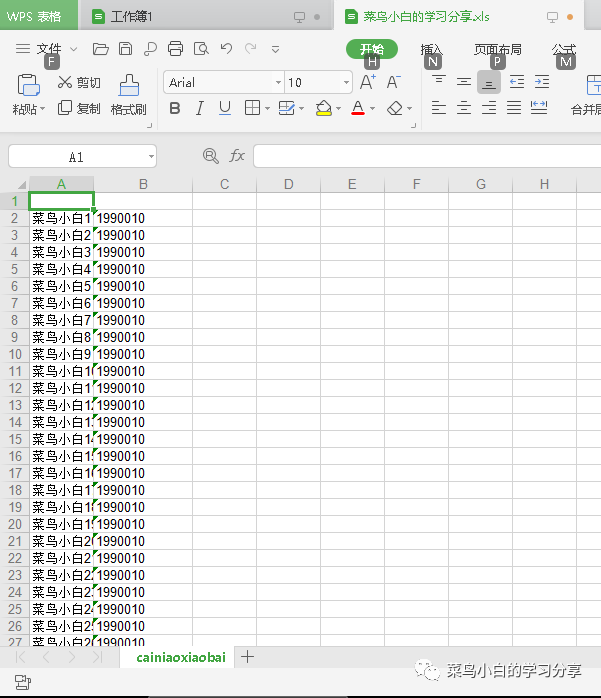Click the 格式刷 format painter
This screenshot has width=601, height=698.
(129, 95)
